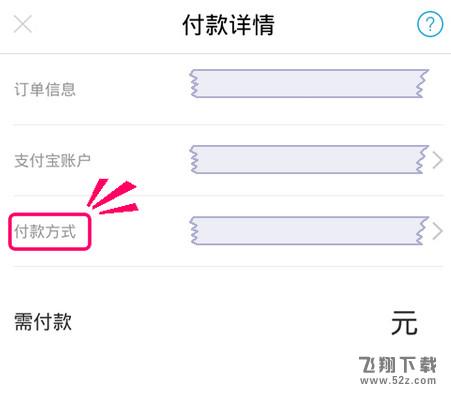Viewport: 451px width, 395px height.
Task: Expand the 付款方式 row chevron
Action: click(437, 231)
